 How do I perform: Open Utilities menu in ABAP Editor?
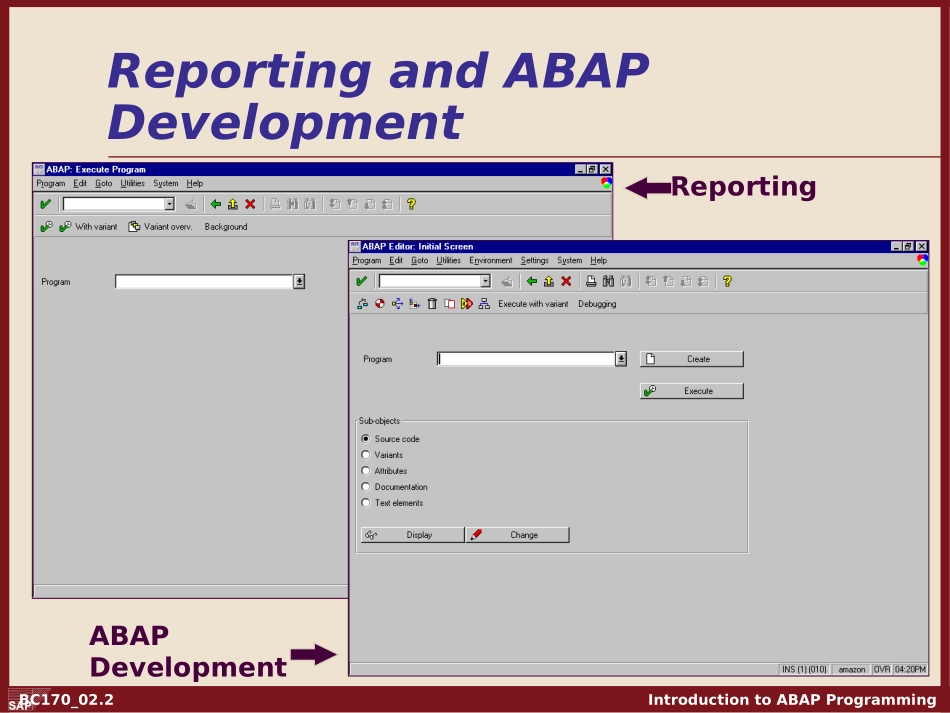(x=448, y=260)
